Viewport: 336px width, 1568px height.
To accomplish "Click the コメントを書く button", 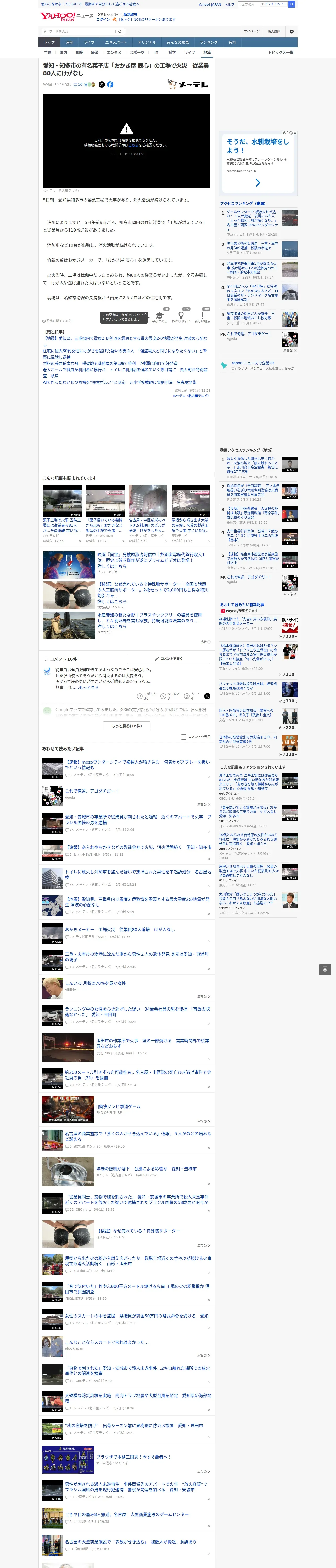I will pos(169,659).
